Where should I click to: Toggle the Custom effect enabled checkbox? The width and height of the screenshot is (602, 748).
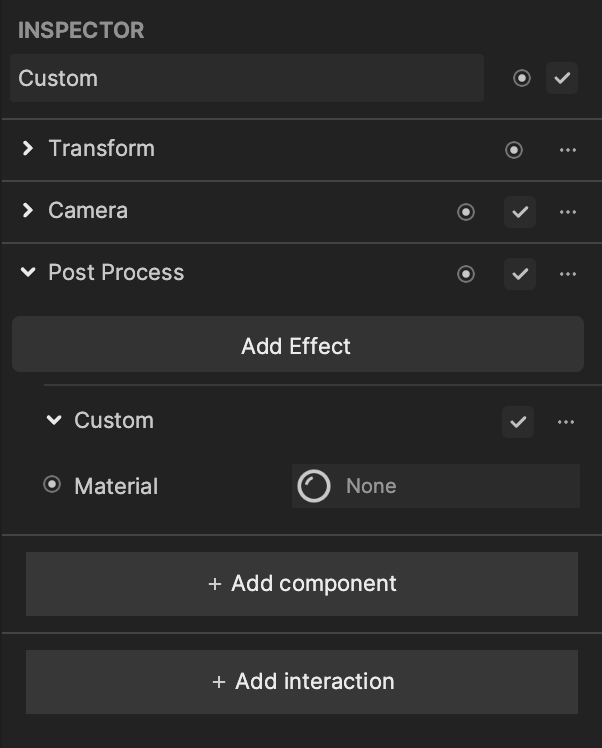[x=518, y=422]
